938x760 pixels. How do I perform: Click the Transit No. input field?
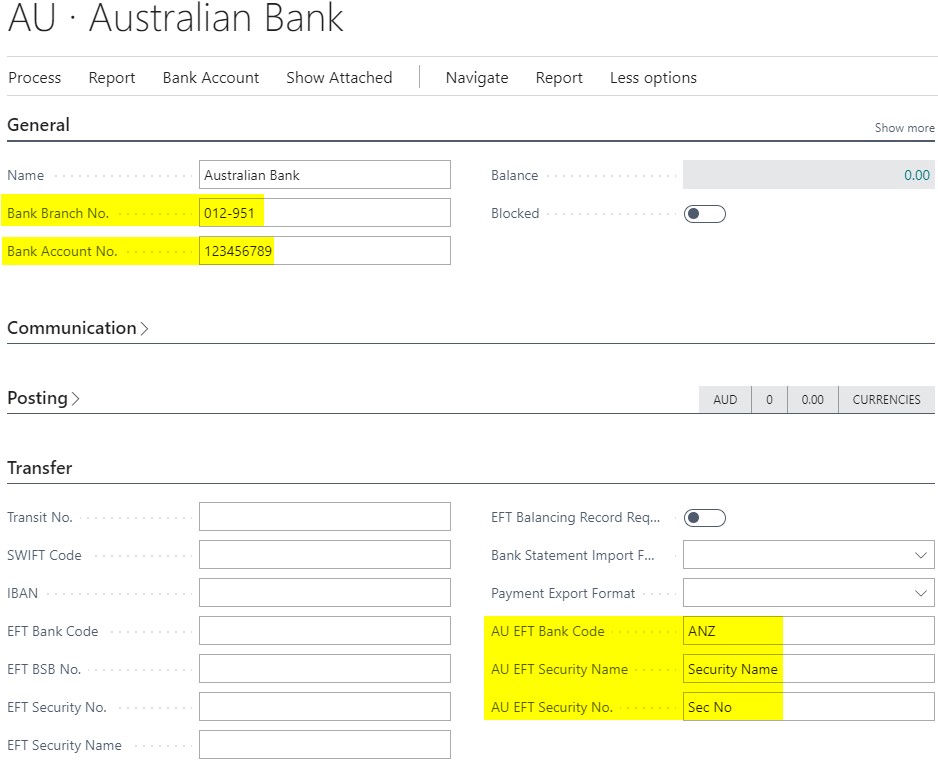[x=324, y=516]
